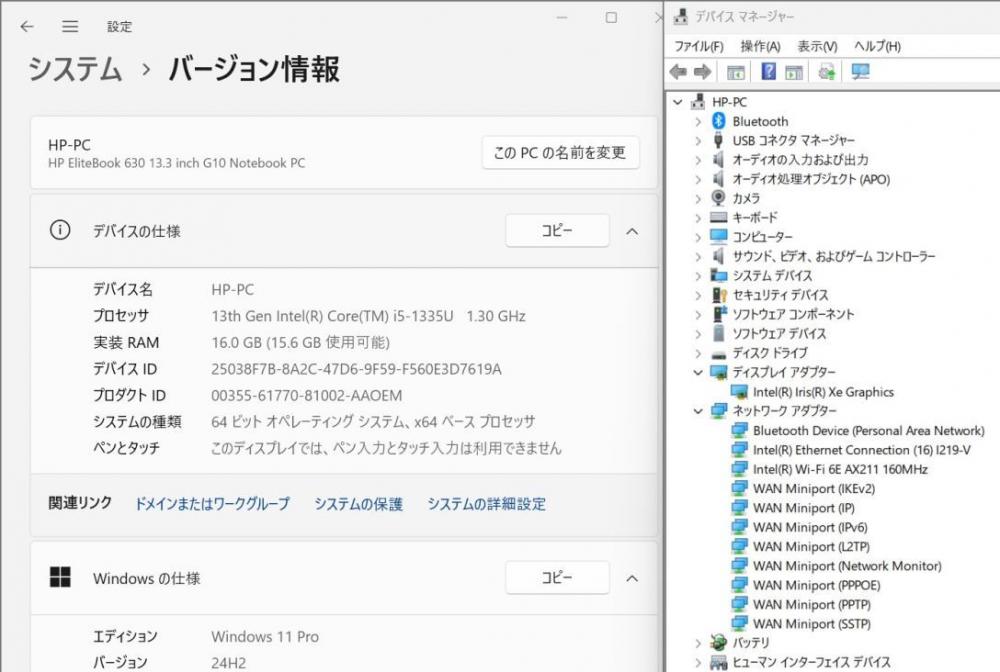Select Intel(R) Iris(R) Xe Graphics device
The height and width of the screenshot is (672, 1000).
pos(823,392)
